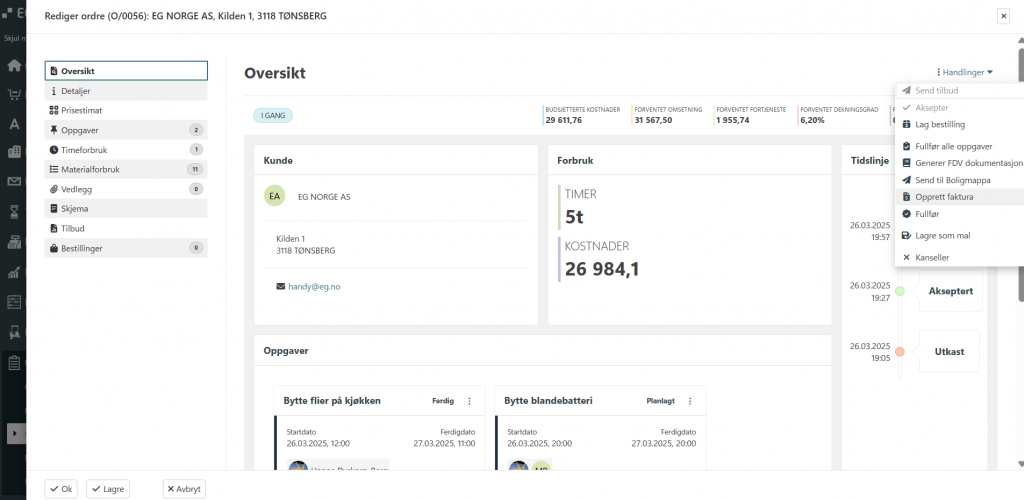Open three-dot menu on Bytte blandebatteri task
The image size is (1024, 500).
click(690, 401)
